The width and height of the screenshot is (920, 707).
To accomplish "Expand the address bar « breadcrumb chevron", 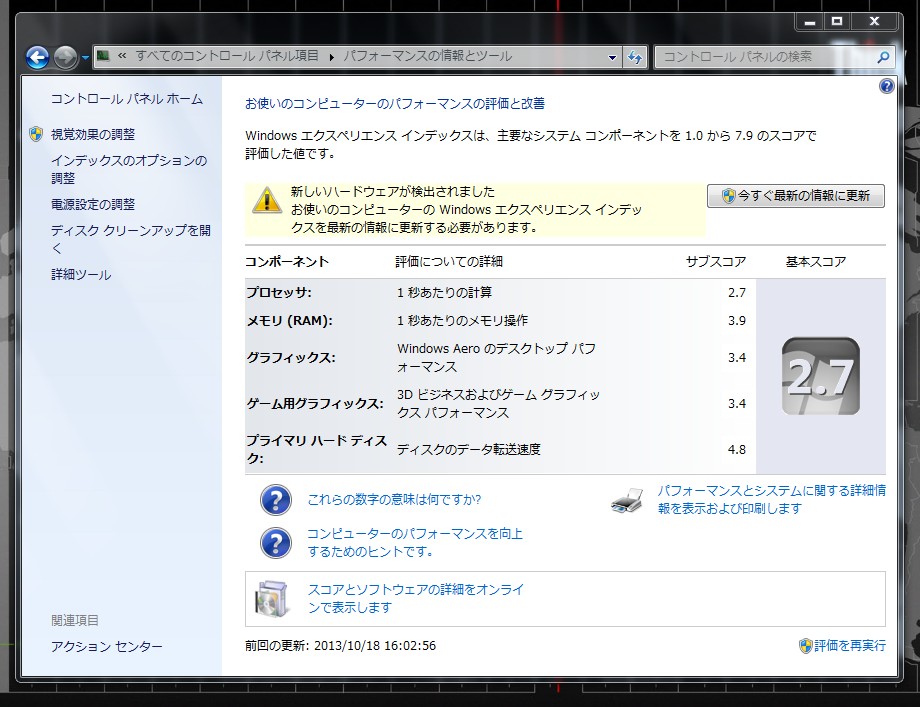I will (122, 56).
